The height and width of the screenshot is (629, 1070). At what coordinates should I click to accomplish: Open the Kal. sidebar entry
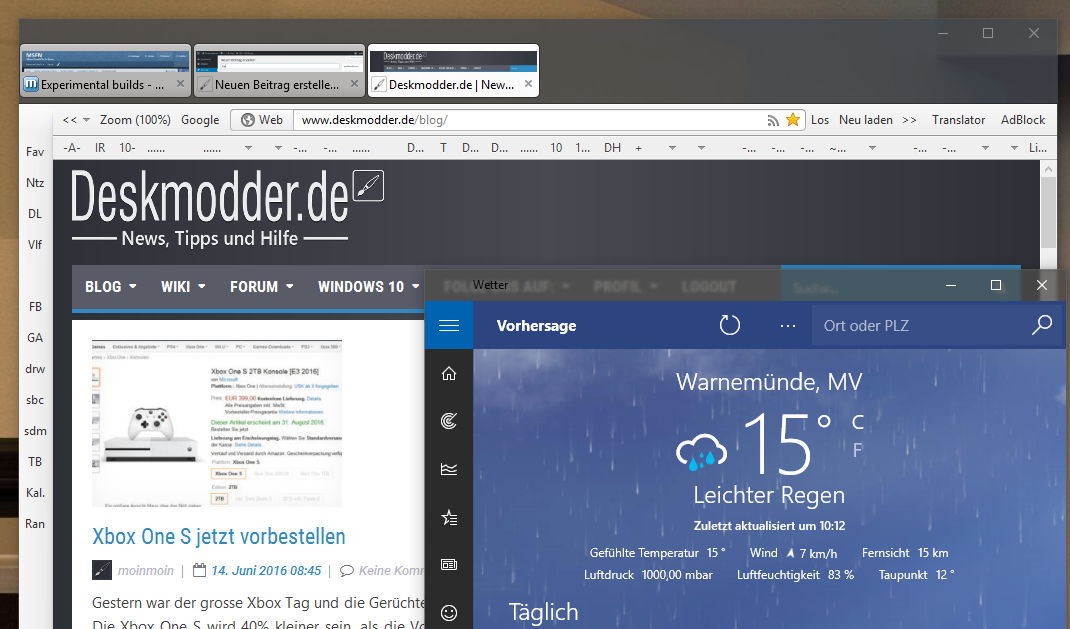[35, 493]
